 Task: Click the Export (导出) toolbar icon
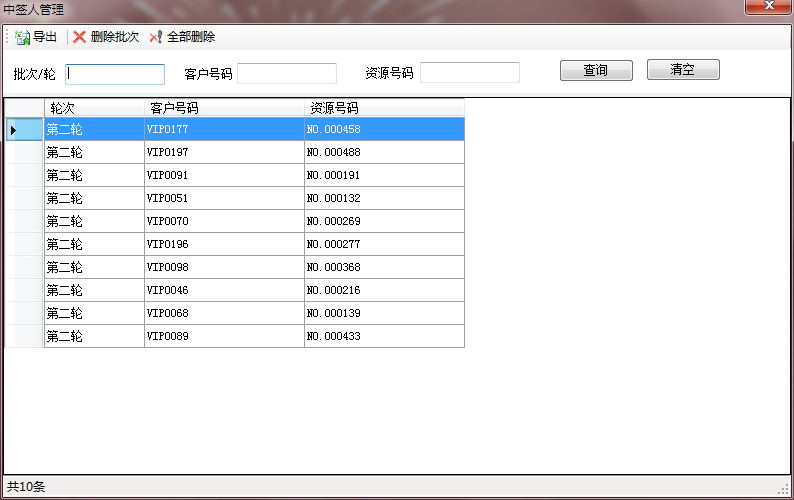(x=22, y=37)
